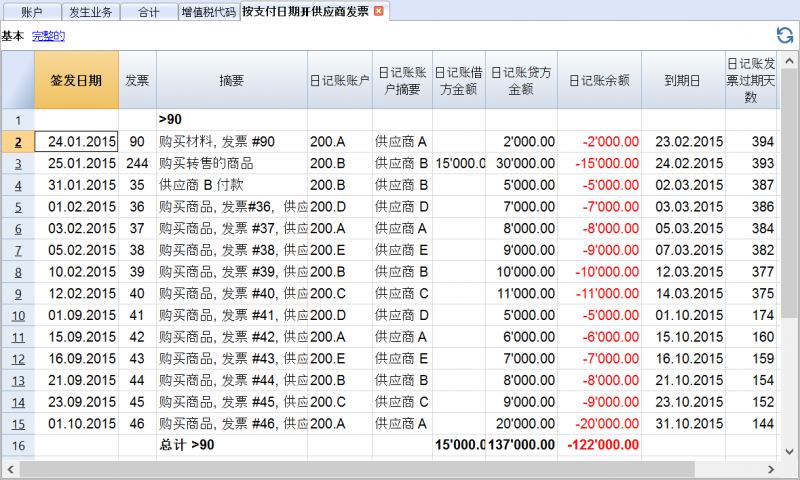Click total credit 137'000.00

point(521,445)
